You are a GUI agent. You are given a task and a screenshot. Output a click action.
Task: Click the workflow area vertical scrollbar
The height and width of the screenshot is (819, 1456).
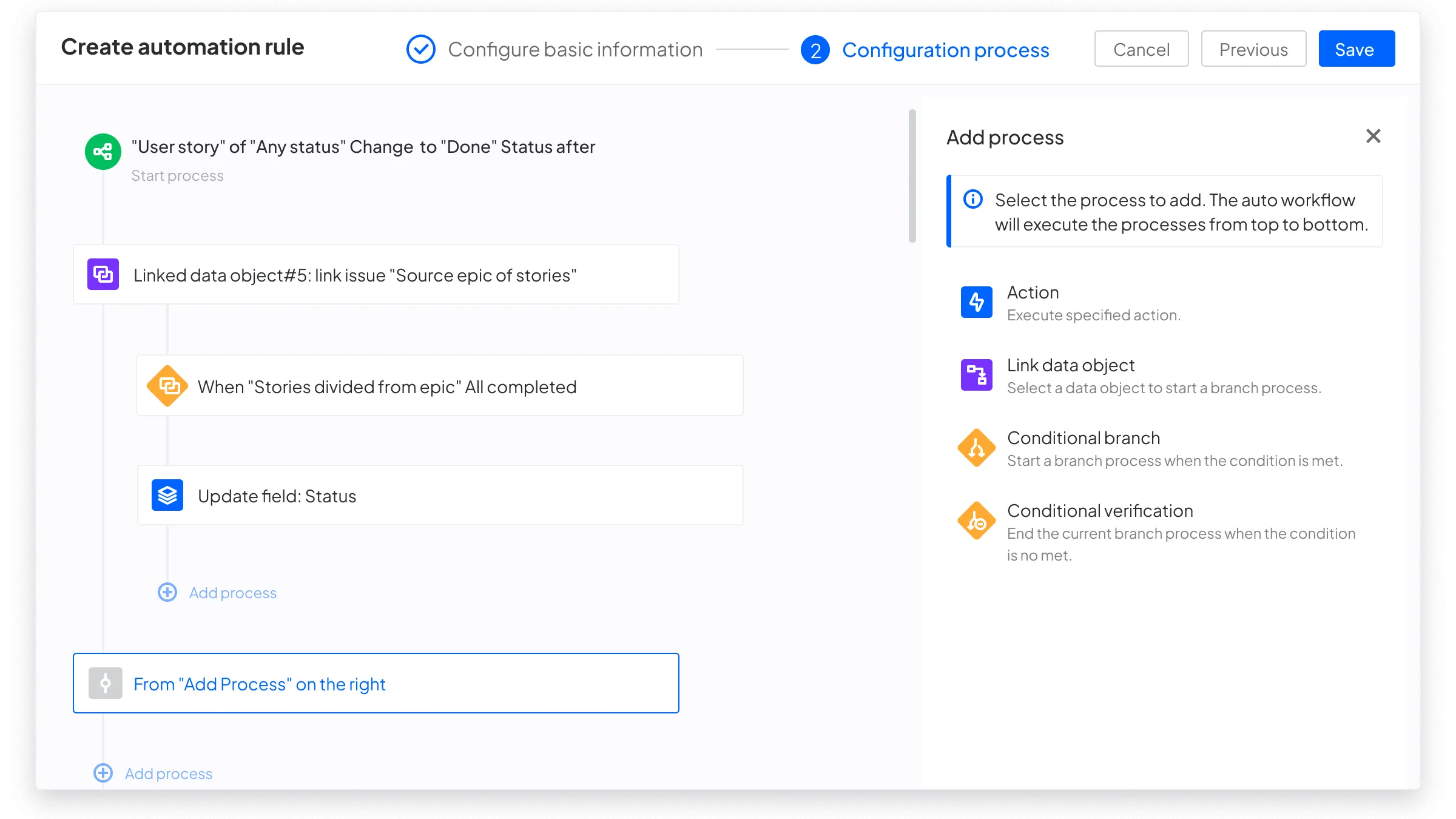[x=912, y=176]
